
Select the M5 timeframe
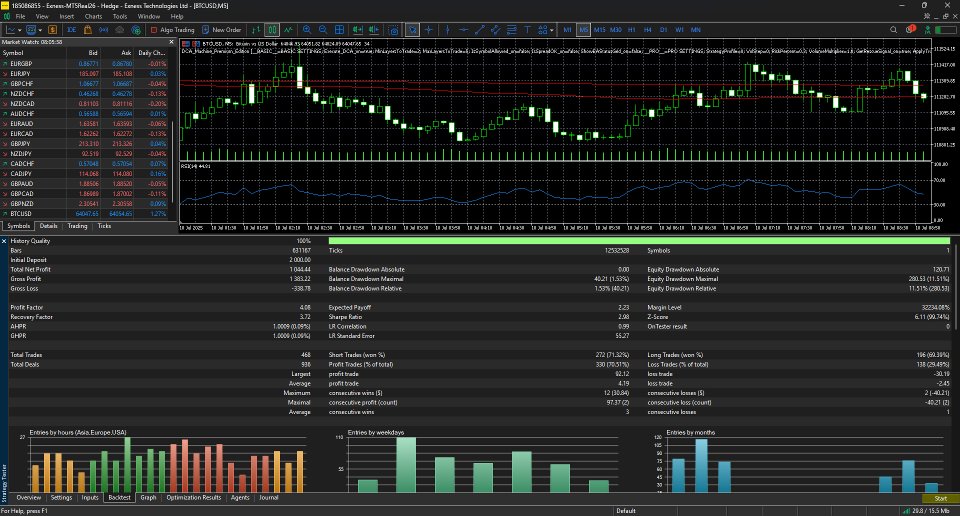583,29
